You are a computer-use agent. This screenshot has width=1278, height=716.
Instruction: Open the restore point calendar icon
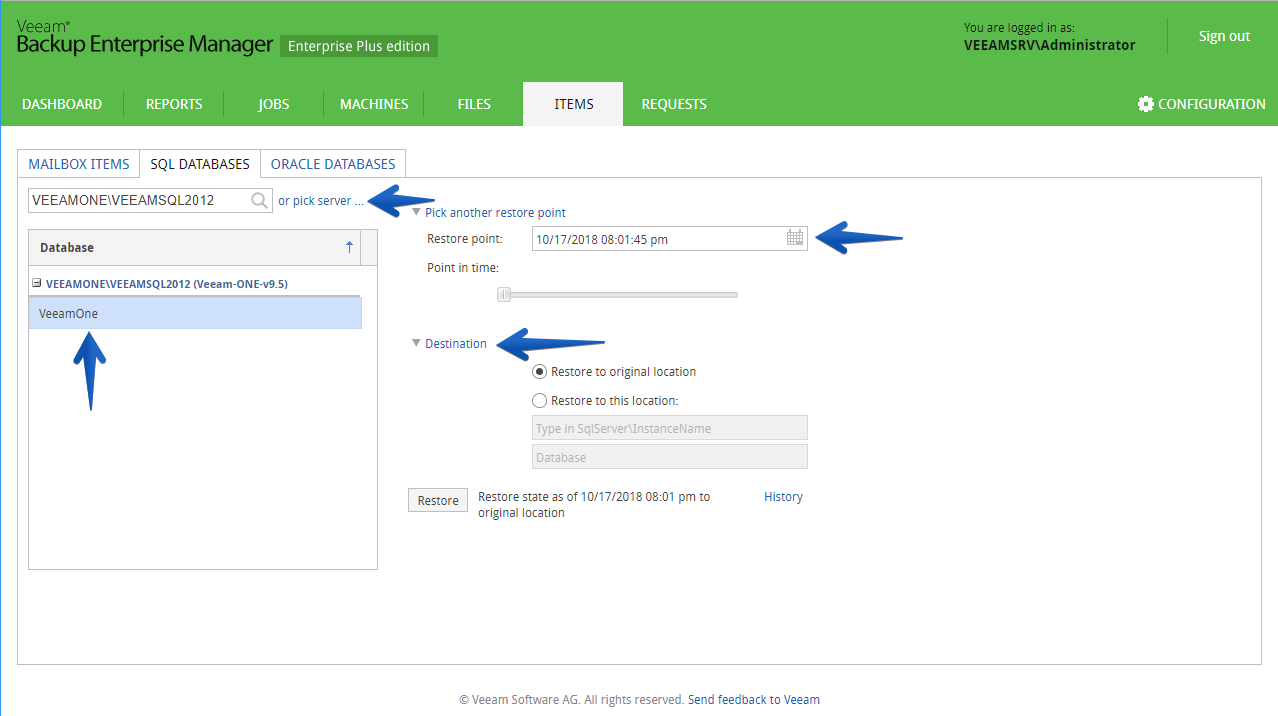(795, 238)
